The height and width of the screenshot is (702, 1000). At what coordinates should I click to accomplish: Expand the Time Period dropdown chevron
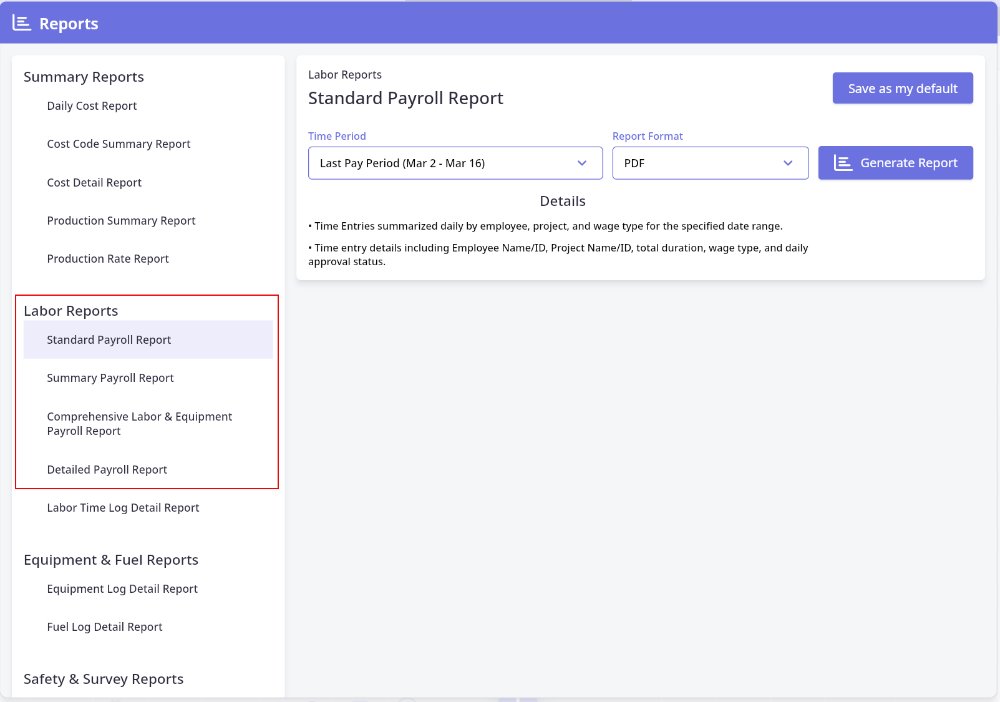pos(582,163)
